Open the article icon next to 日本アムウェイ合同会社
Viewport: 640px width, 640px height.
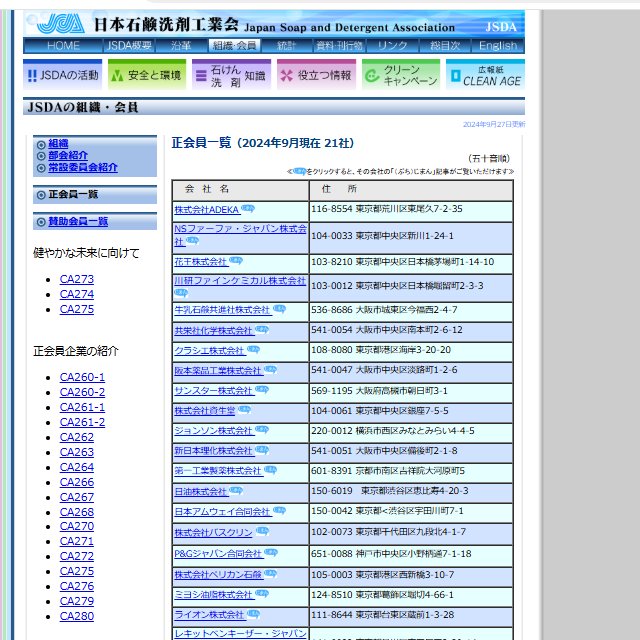coord(279,510)
